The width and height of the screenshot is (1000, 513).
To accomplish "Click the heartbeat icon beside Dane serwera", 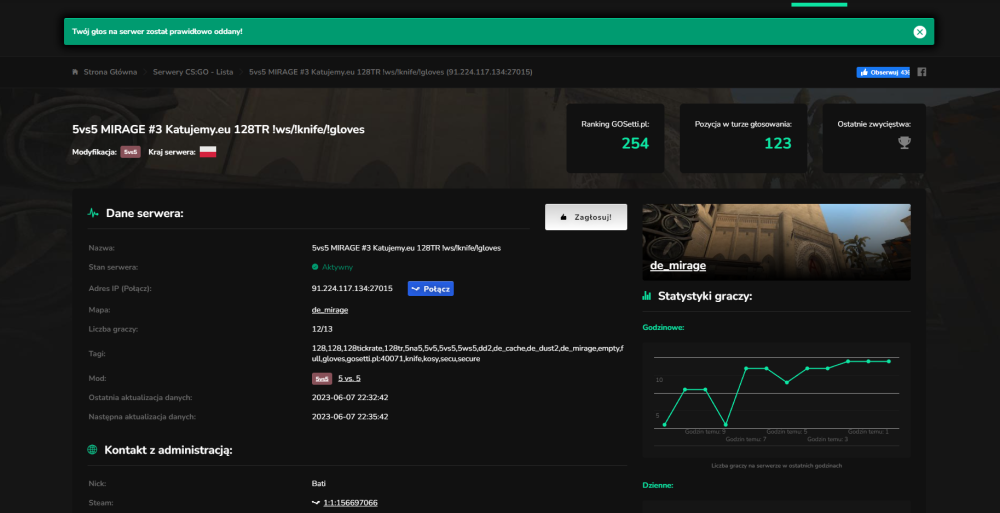I will pyautogui.click(x=93, y=213).
